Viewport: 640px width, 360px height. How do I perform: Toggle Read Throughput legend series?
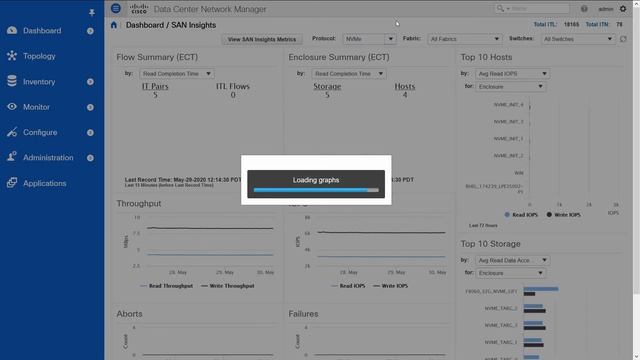(x=166, y=286)
